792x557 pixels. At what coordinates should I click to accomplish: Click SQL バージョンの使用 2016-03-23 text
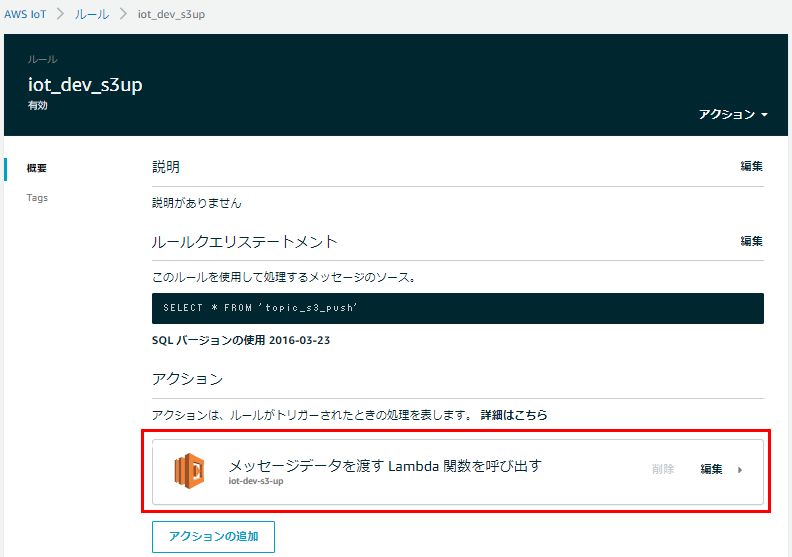[241, 340]
